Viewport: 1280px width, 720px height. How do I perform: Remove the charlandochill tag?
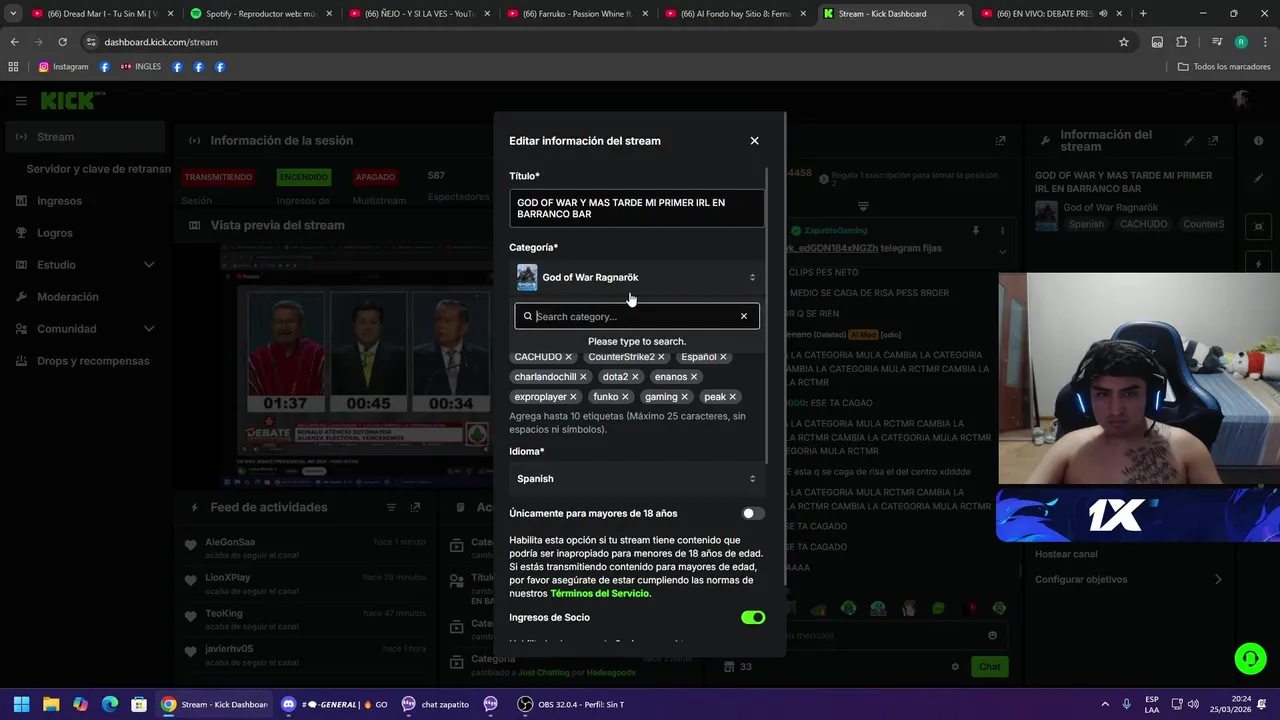click(583, 377)
